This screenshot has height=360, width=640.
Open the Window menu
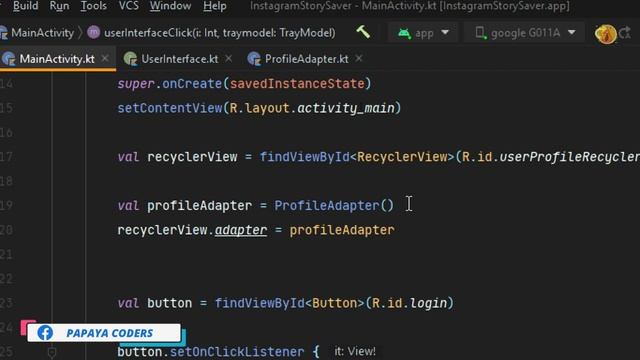click(170, 6)
